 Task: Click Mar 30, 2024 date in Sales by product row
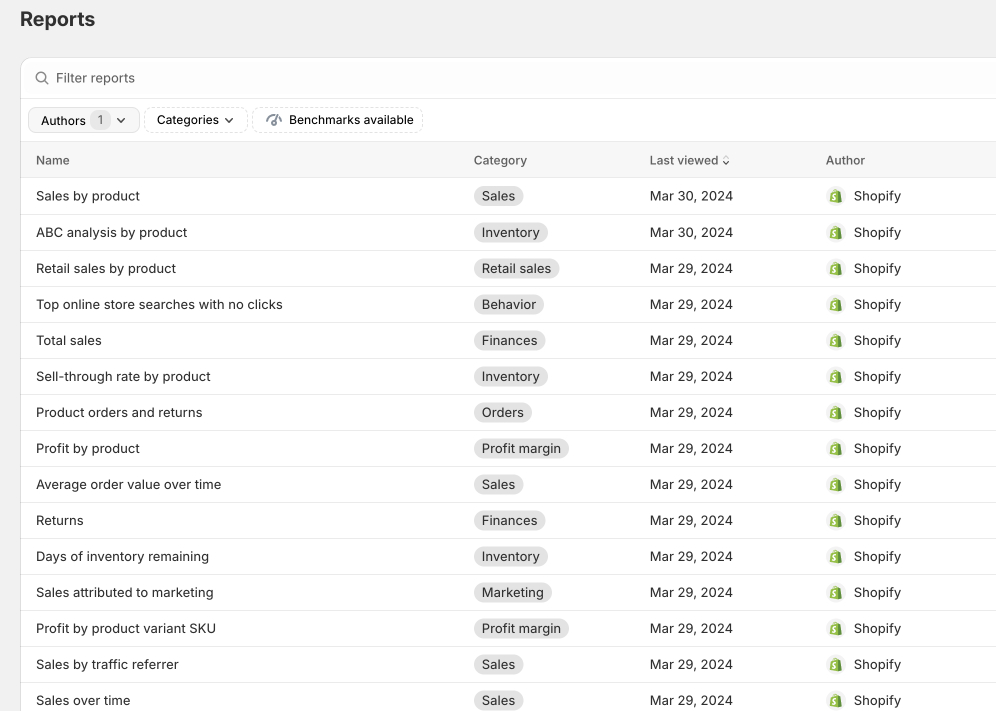tap(691, 196)
